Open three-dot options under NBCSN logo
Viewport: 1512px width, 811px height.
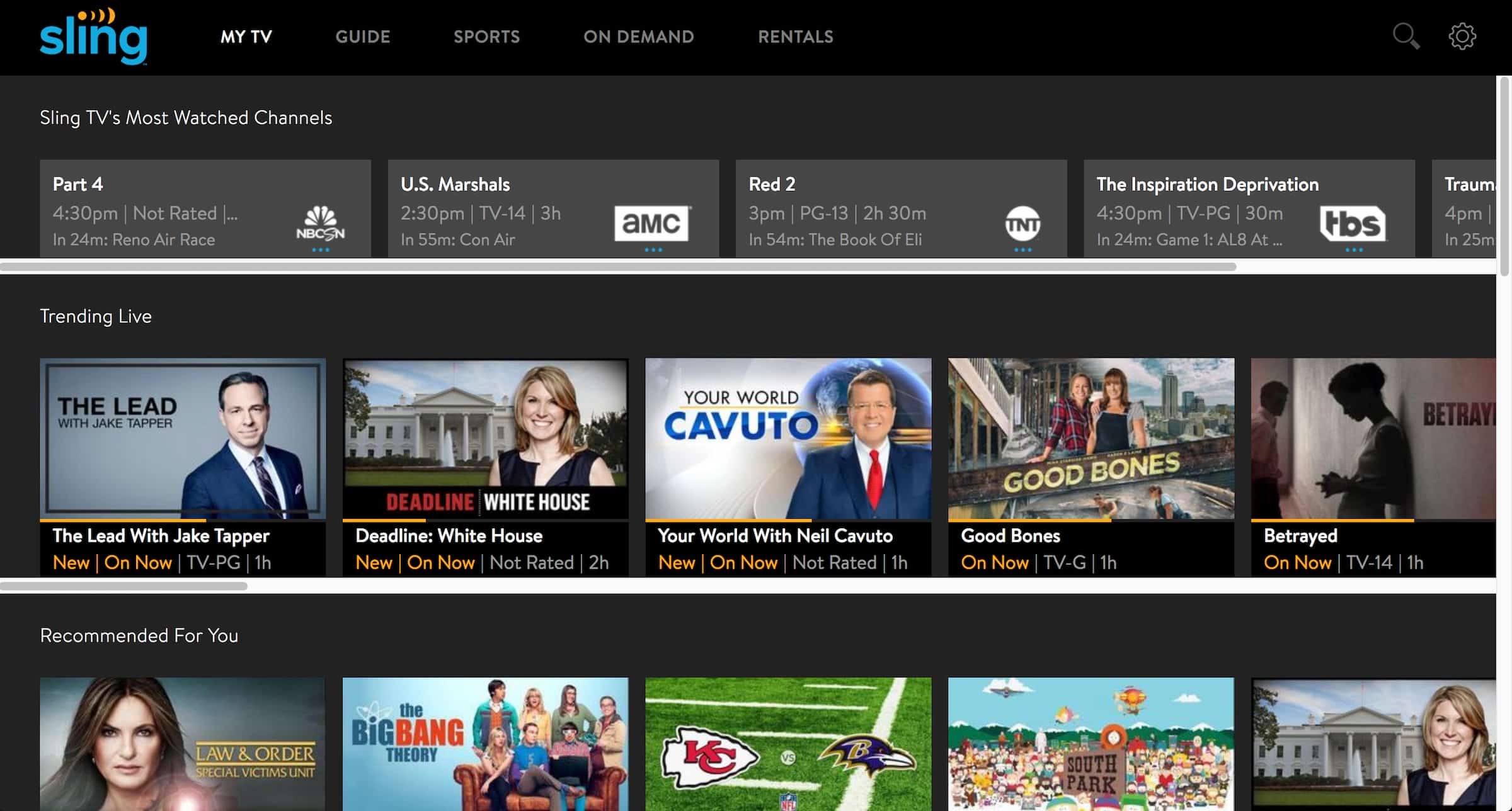point(321,250)
